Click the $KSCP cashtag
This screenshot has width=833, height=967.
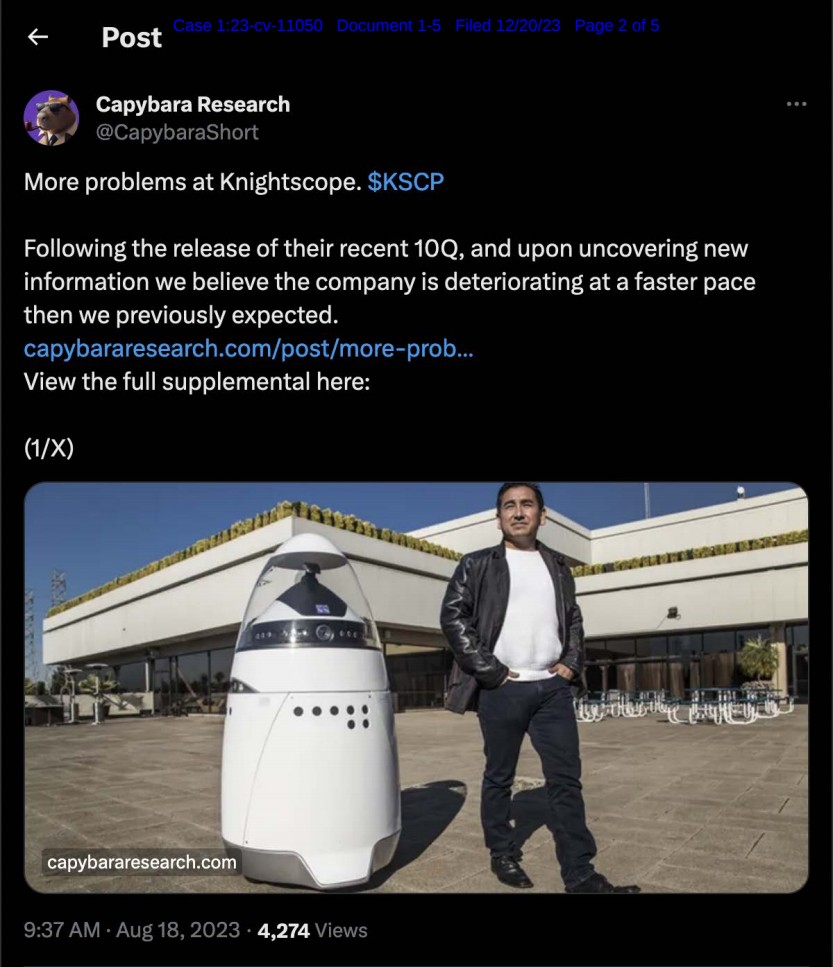tap(405, 182)
